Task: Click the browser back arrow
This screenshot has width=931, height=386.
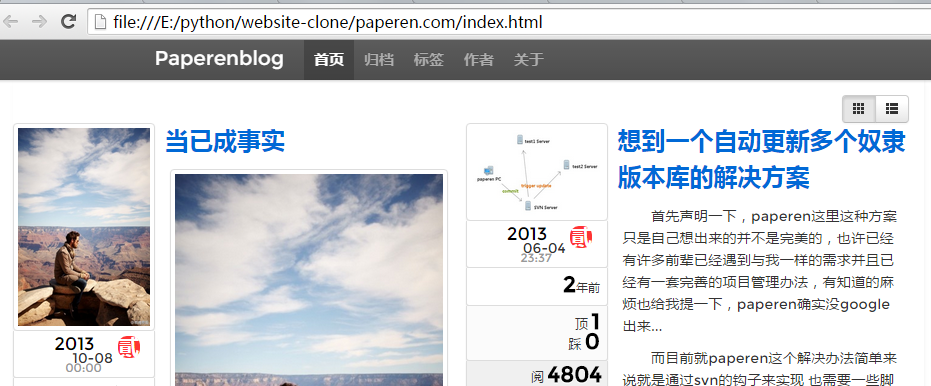Action: (x=11, y=22)
